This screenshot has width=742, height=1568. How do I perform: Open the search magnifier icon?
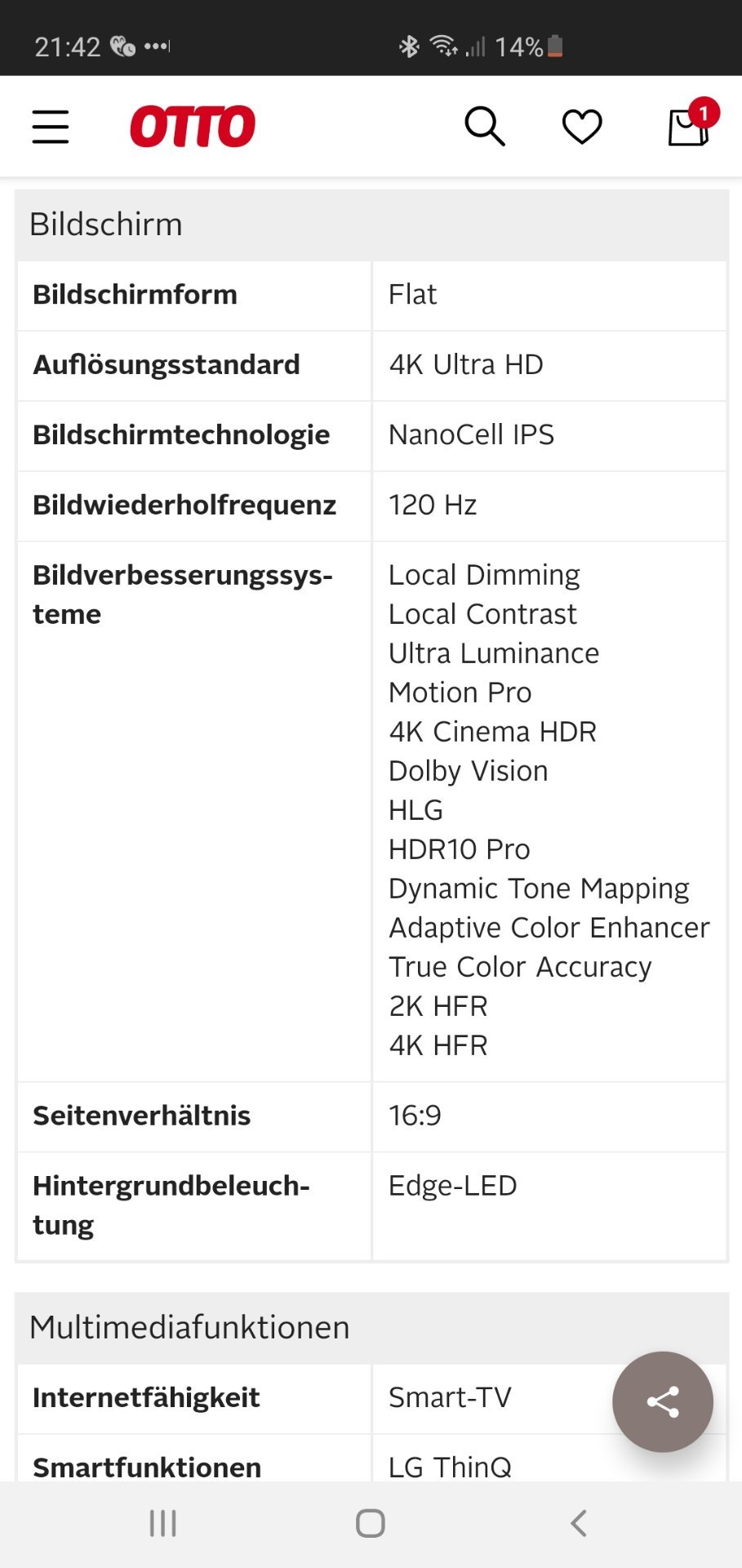click(x=485, y=127)
